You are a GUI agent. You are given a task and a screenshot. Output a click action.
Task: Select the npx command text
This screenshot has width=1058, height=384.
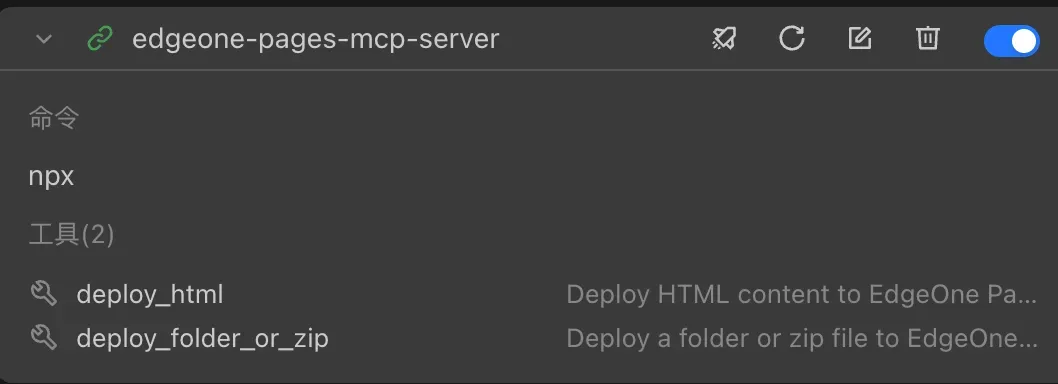tap(51, 177)
